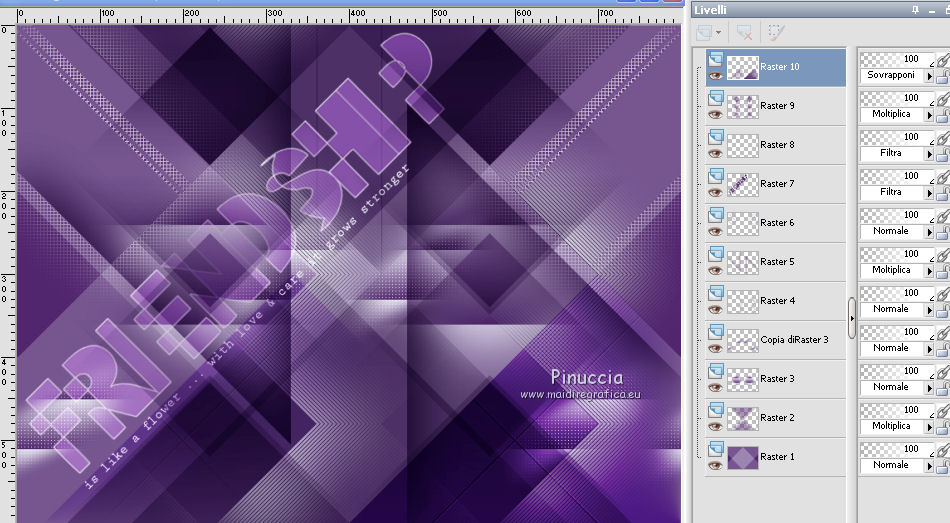Viewport: 950px width, 523px height.
Task: Click the link chain icon for Raster 1
Action: (x=943, y=449)
